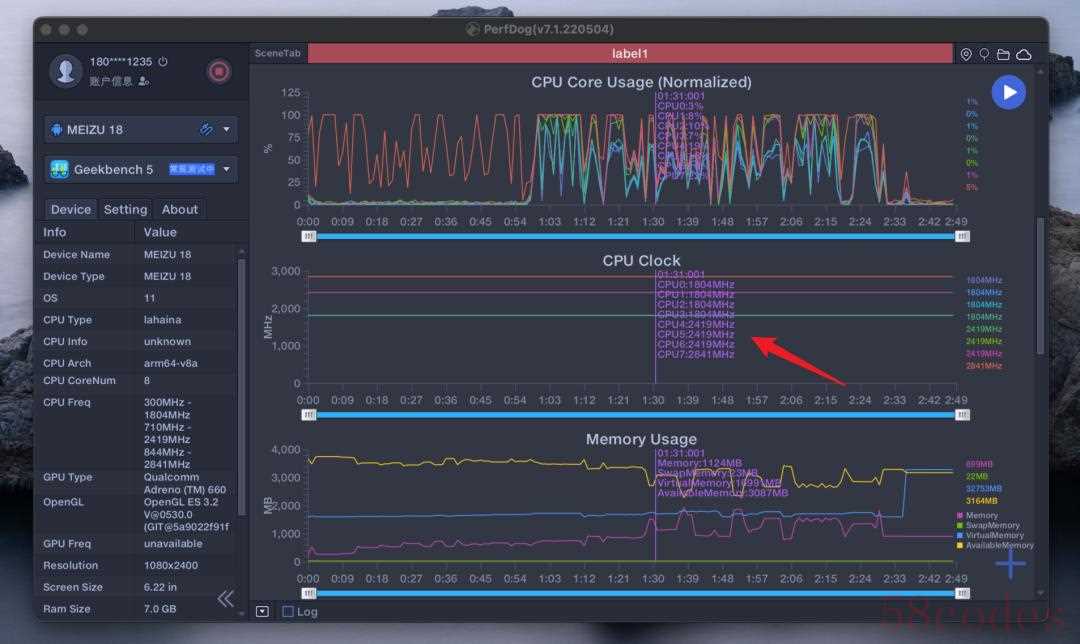Stop recording with the red record button
This screenshot has height=644, width=1080.
coord(219,71)
